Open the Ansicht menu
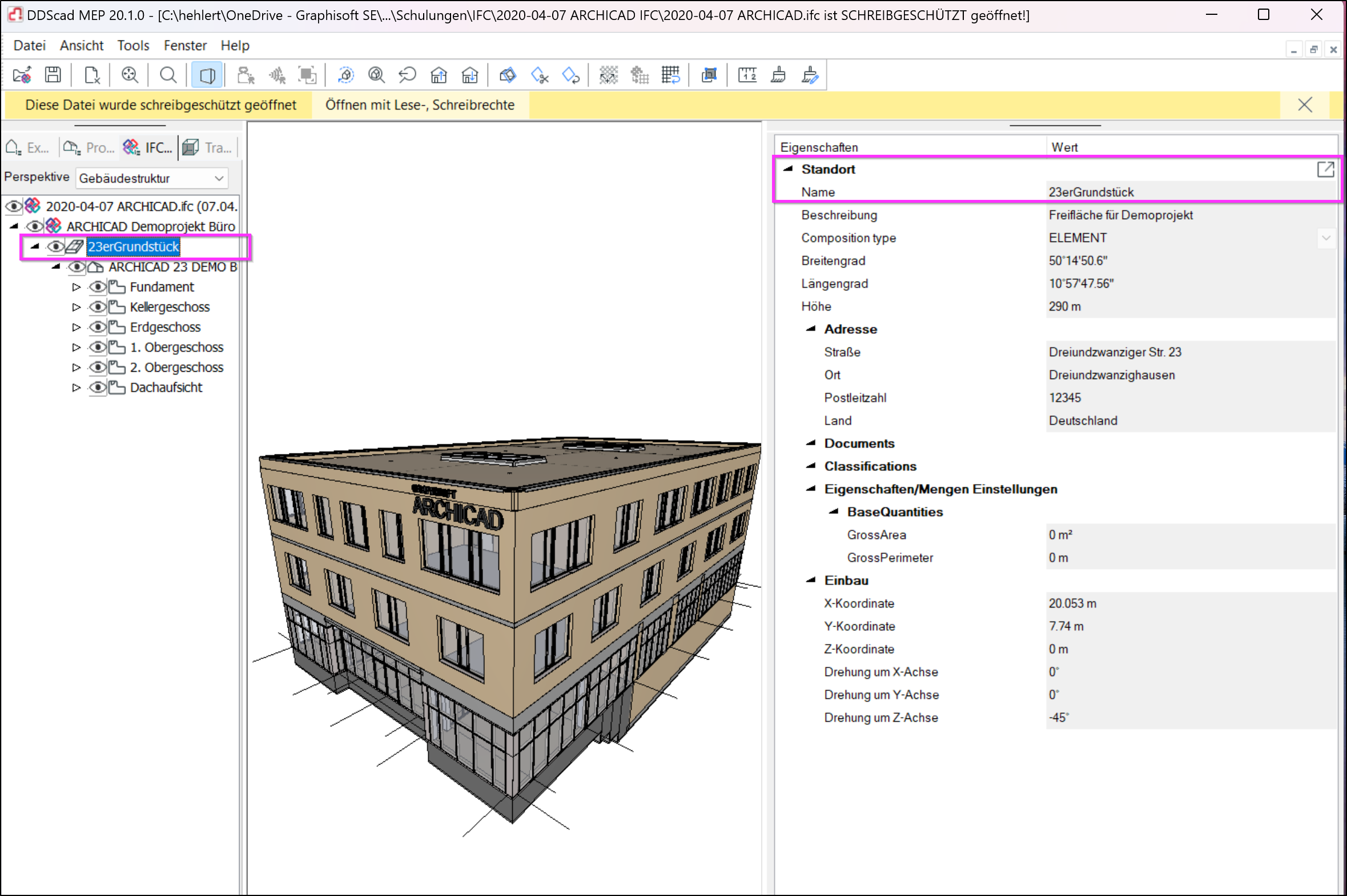1347x896 pixels. click(82, 45)
